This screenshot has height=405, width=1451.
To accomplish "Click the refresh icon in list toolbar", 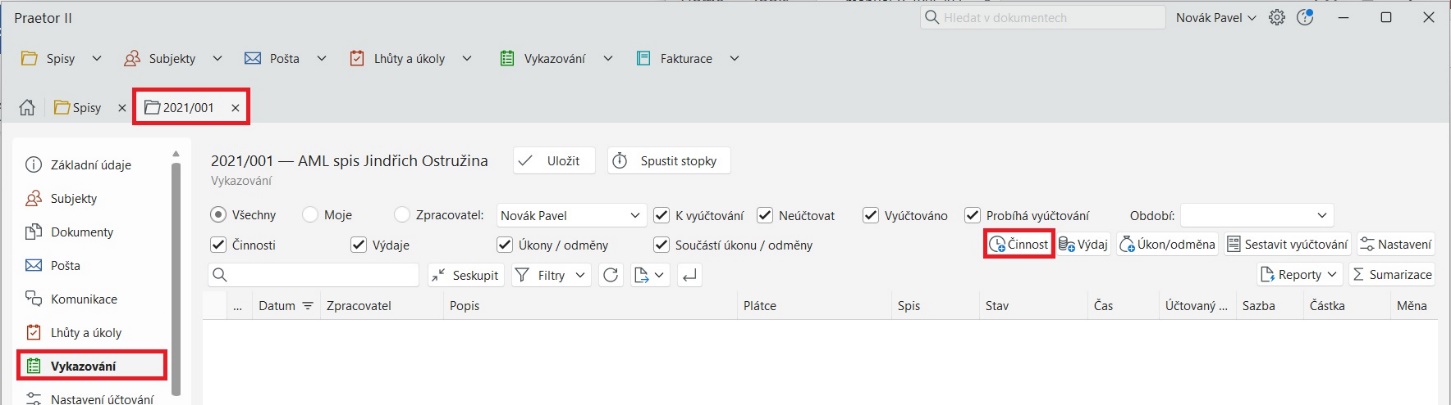I will pyautogui.click(x=611, y=275).
